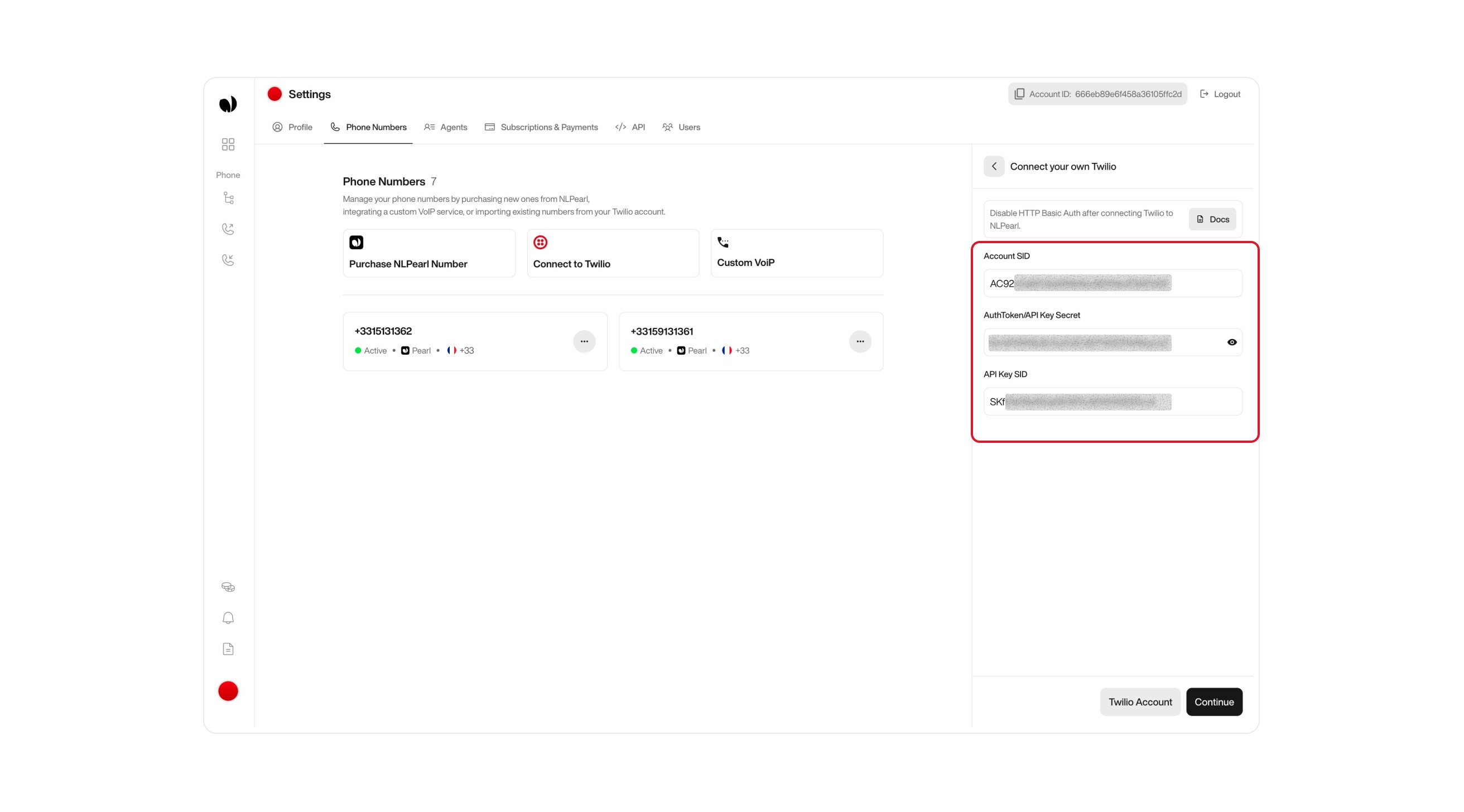Image resolution: width=1464 pixels, height=812 pixels.
Task: Open the inbound calls sidebar icon
Action: (x=228, y=260)
